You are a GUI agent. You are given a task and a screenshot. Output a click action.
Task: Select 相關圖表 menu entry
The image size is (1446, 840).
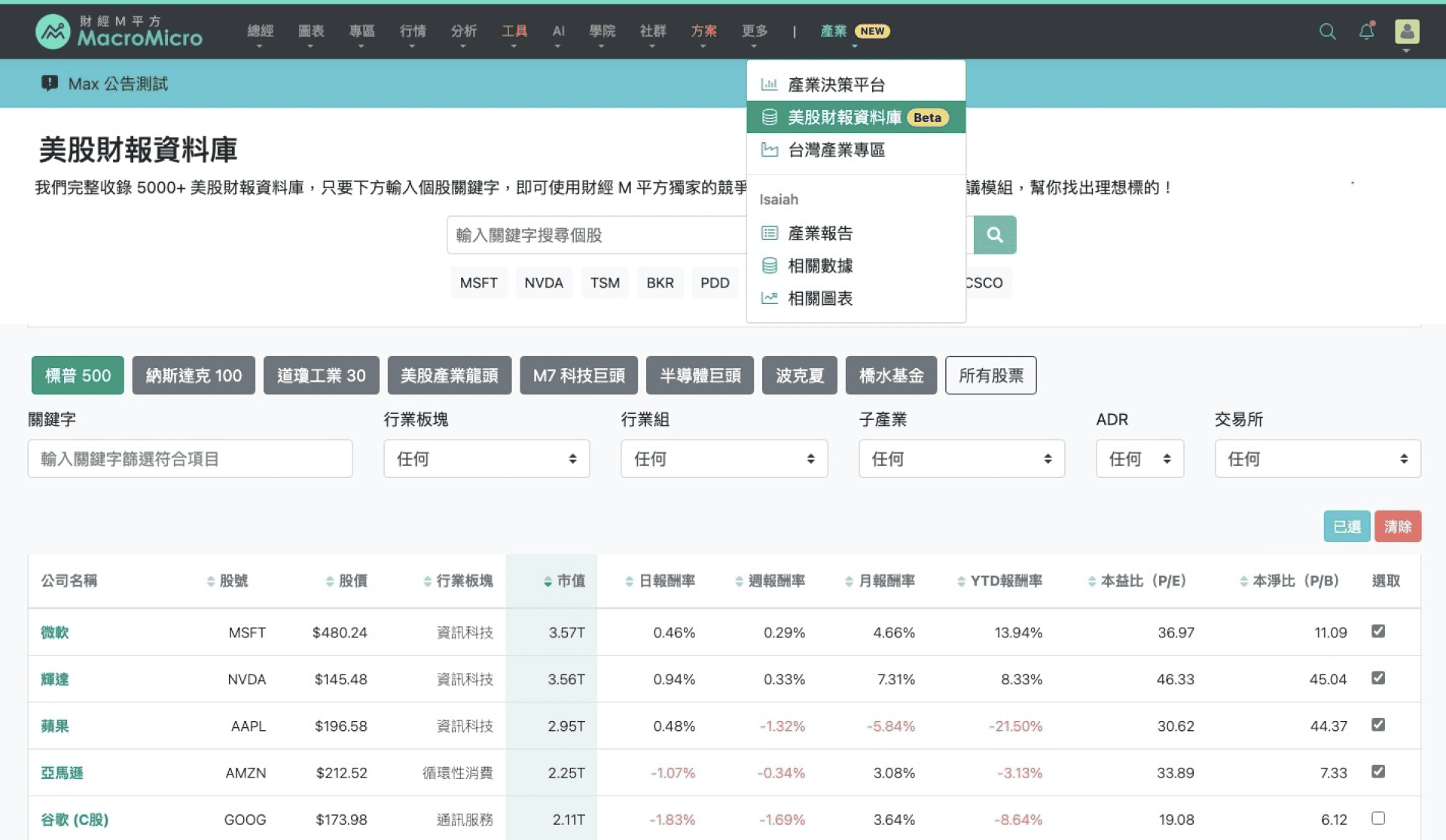point(856,298)
